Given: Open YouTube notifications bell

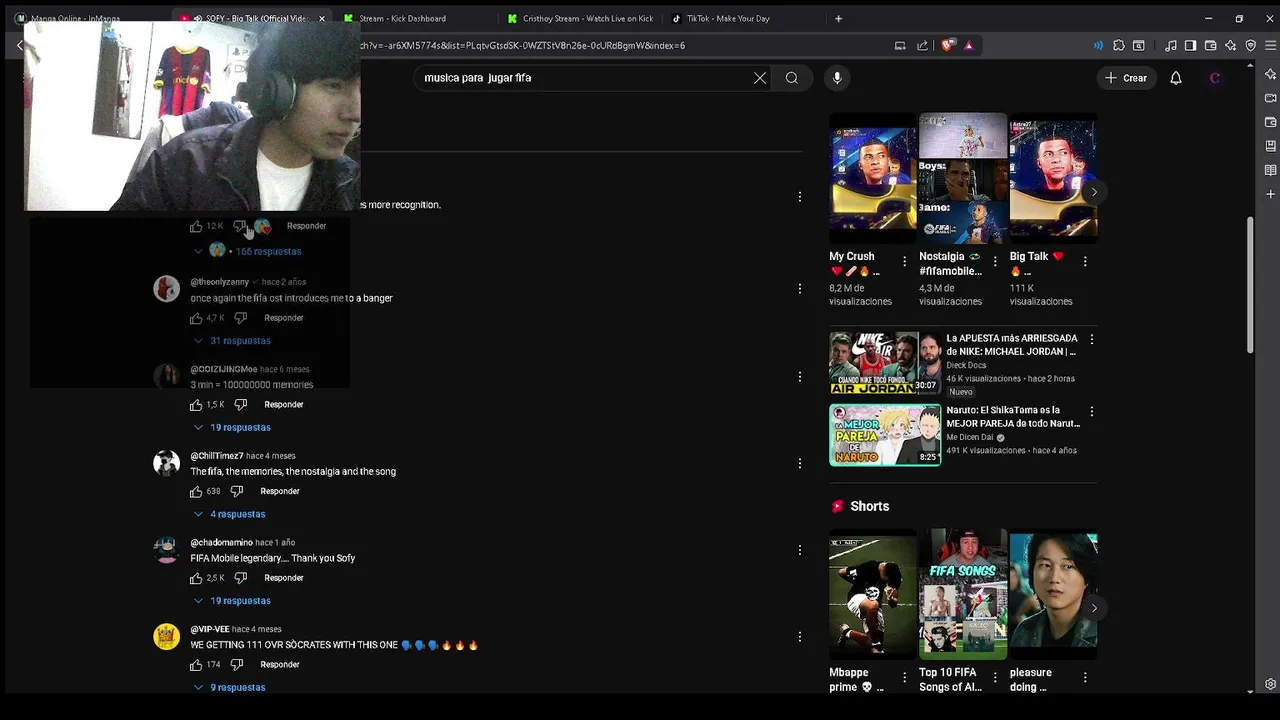Looking at the screenshot, I should pos(1176,78).
